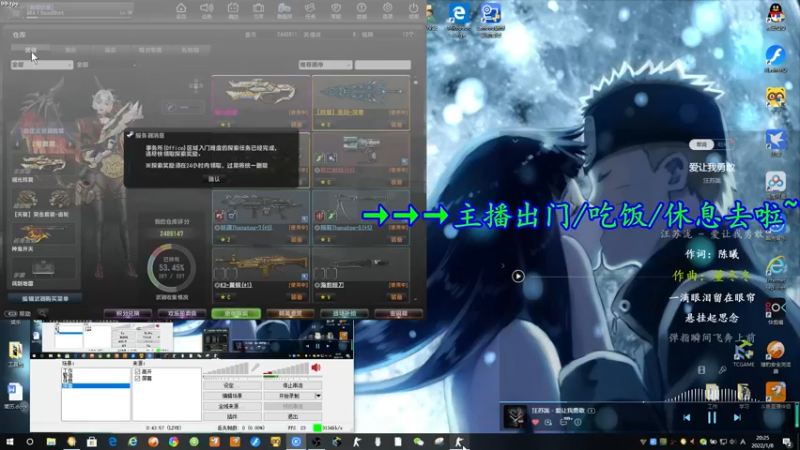Select the highlighted scene in the scene list
Viewport: 800px width, 450px height.
96,386
